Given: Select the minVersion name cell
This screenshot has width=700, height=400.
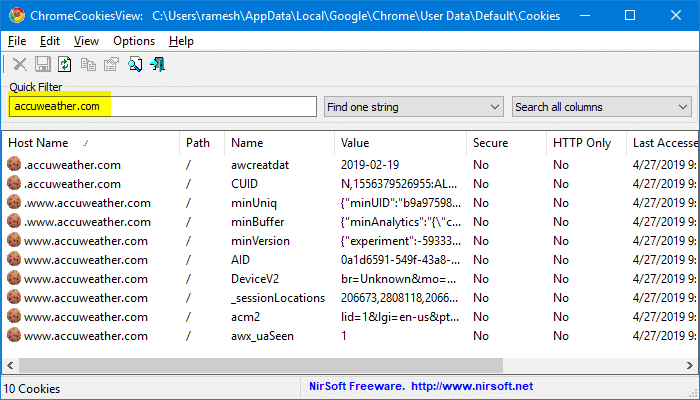Looking at the screenshot, I should pos(260,241).
